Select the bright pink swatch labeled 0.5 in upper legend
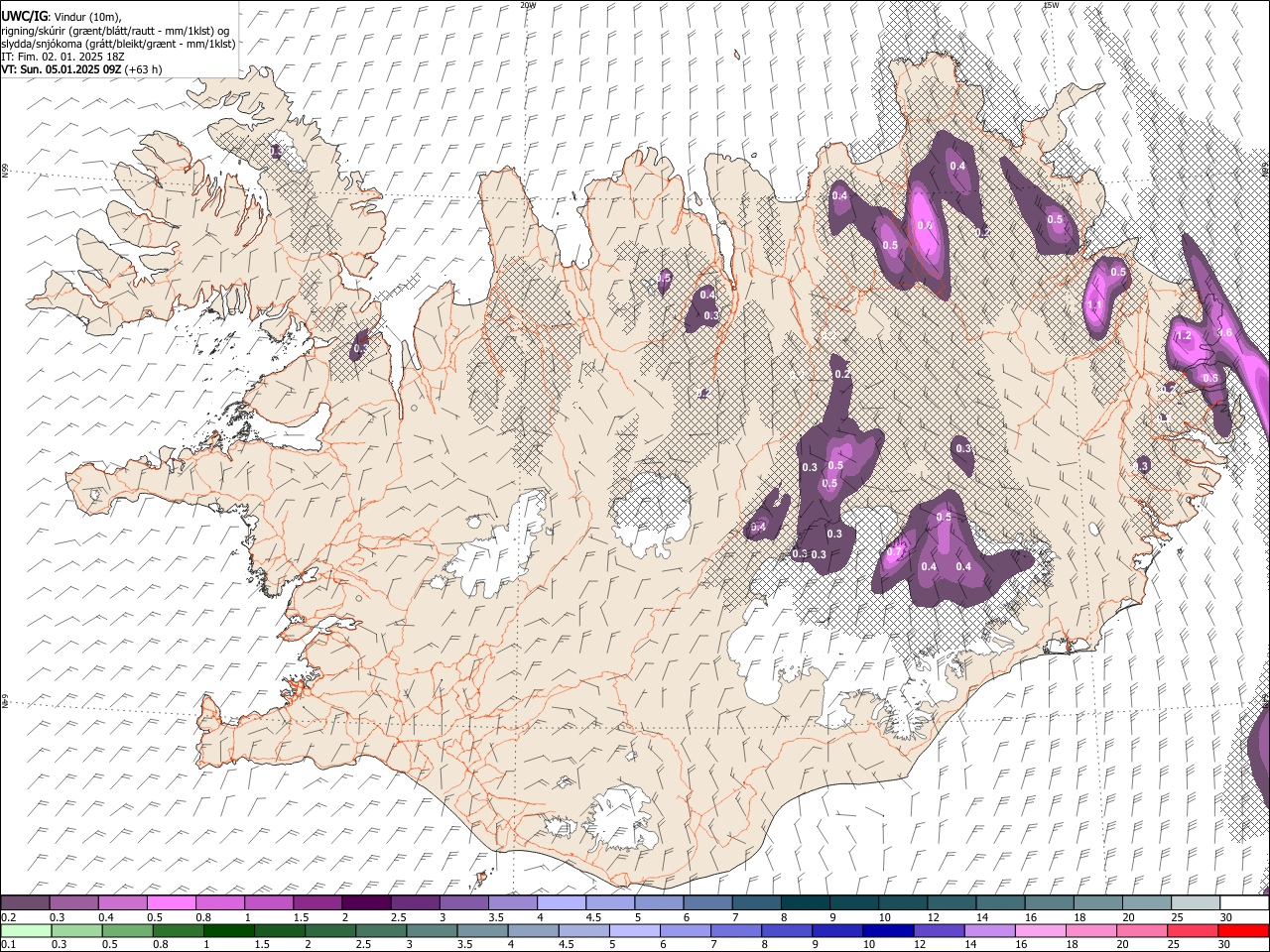 pyautogui.click(x=172, y=903)
